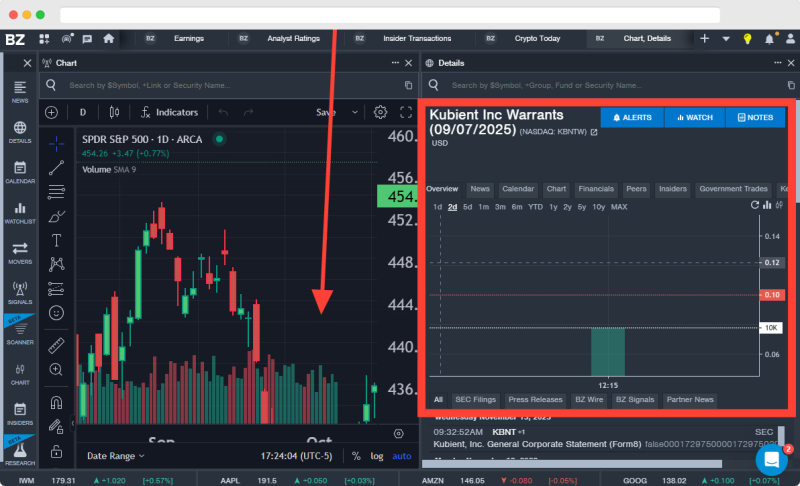Image resolution: width=800 pixels, height=486 pixels.
Task: Toggle log scale on chart
Action: (x=377, y=456)
